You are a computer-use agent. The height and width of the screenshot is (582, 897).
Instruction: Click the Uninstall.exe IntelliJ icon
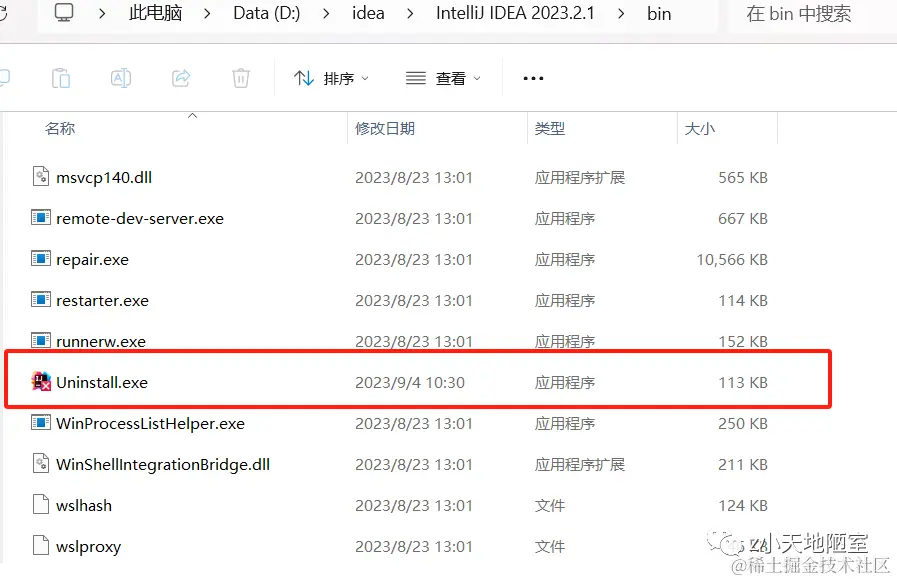pos(41,381)
